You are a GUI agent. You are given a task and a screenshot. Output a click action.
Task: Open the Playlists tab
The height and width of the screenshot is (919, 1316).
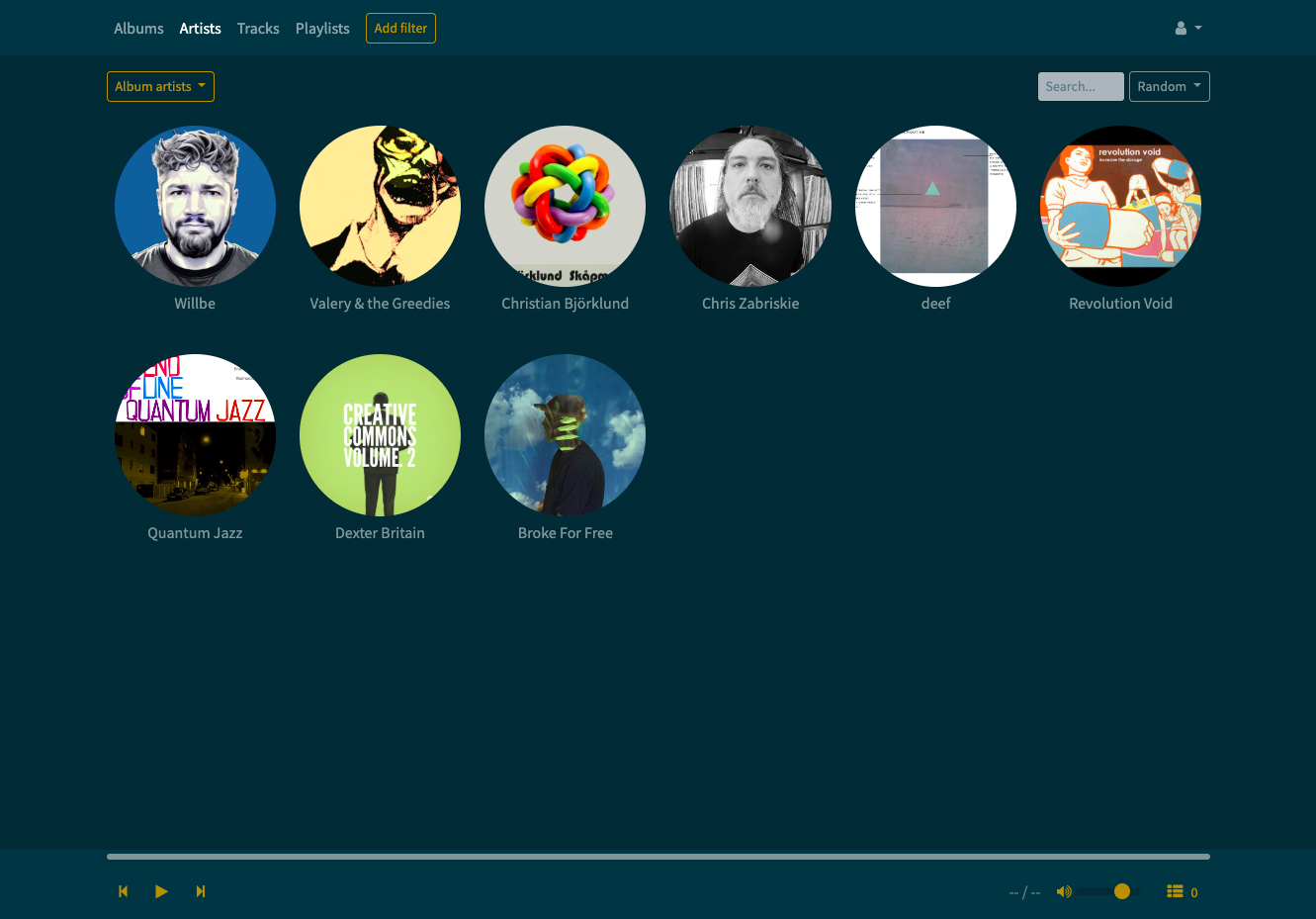[322, 29]
